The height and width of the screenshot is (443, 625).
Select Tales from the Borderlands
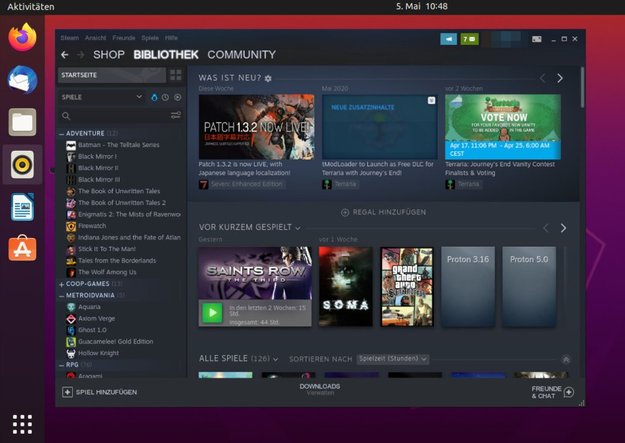point(117,261)
